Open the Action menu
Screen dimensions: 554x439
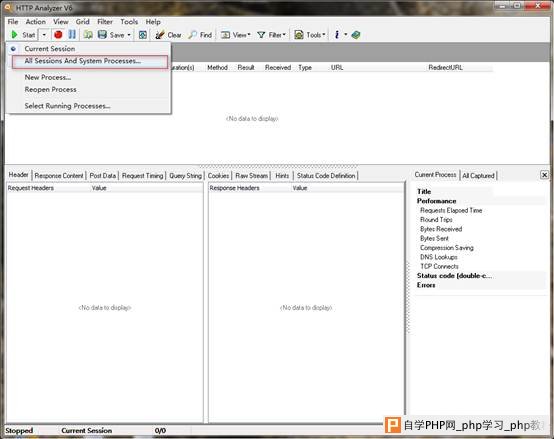tap(35, 22)
